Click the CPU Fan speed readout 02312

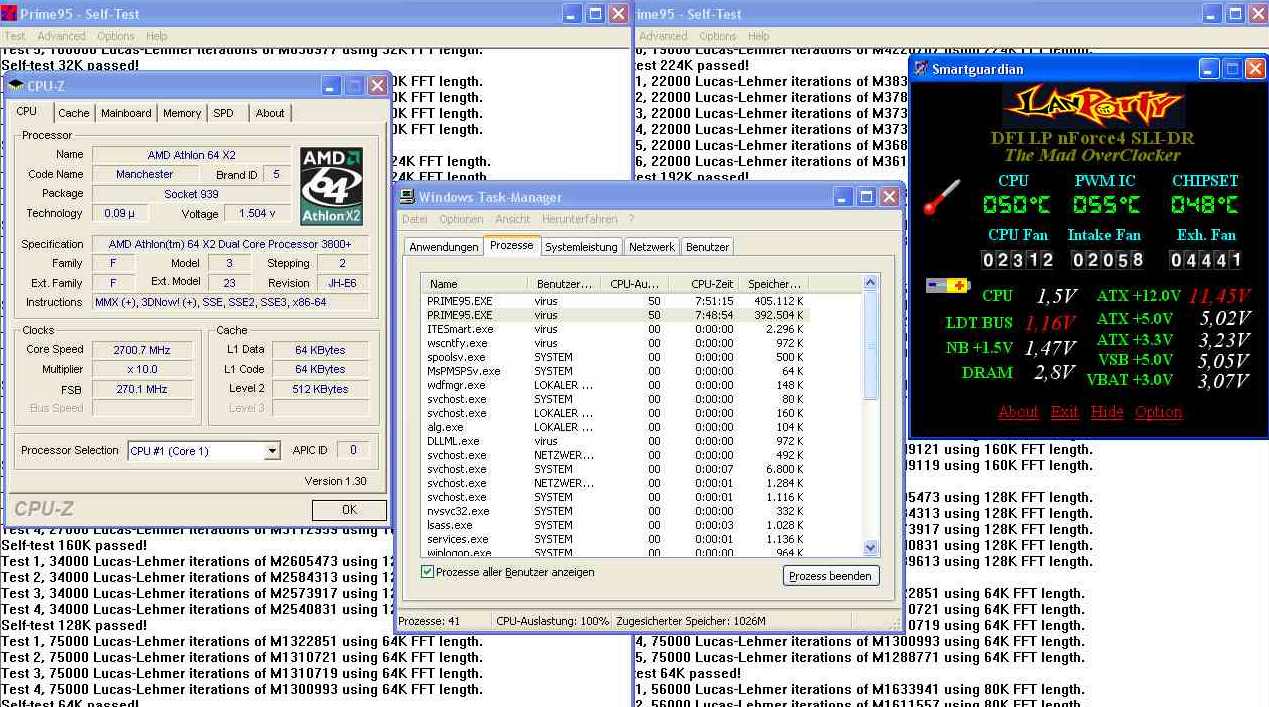1018,260
